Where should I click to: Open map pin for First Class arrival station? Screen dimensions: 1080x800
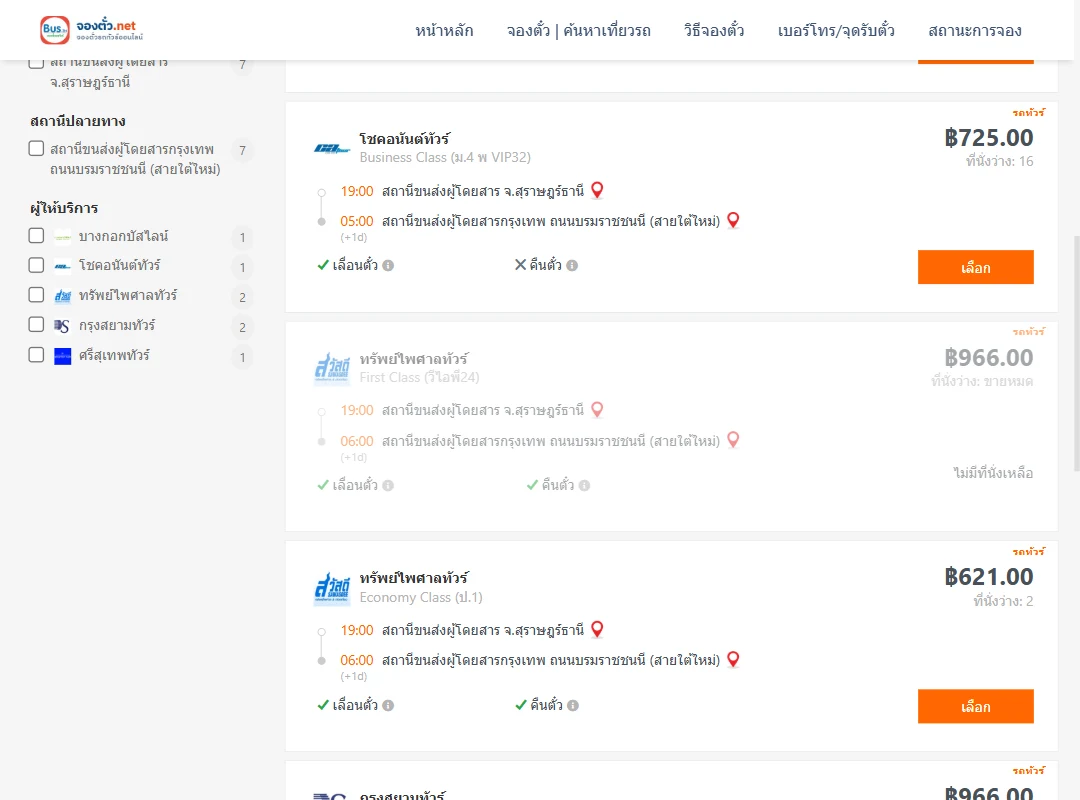(x=734, y=440)
